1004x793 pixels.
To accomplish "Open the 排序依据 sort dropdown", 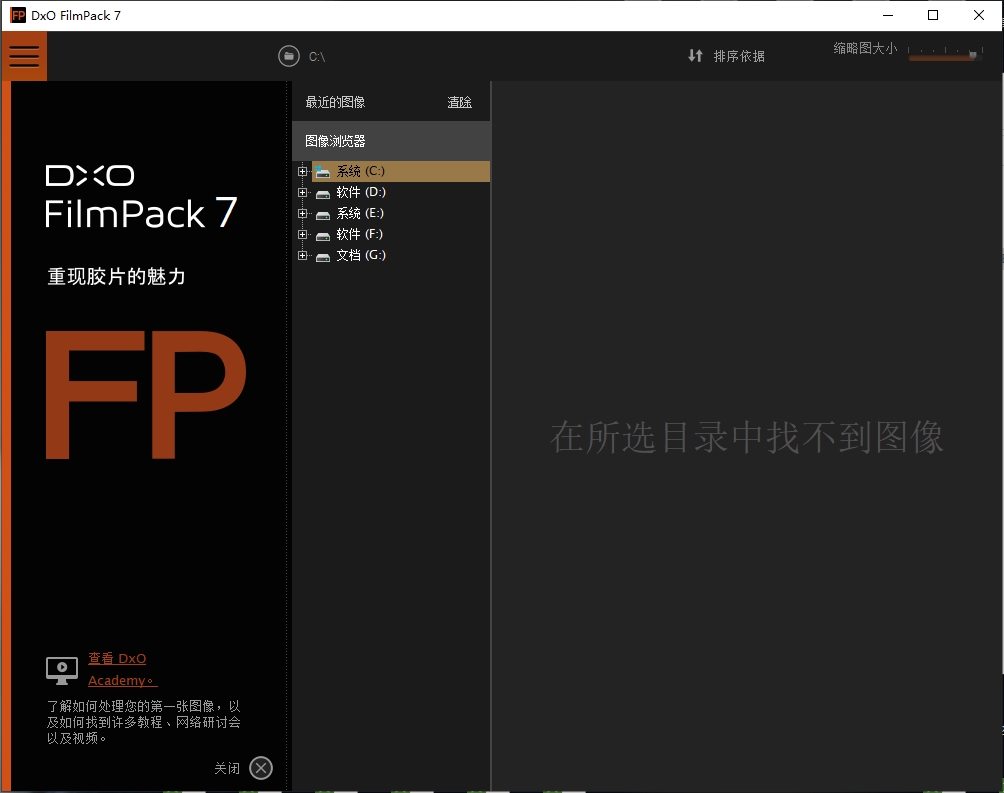I will (739, 56).
